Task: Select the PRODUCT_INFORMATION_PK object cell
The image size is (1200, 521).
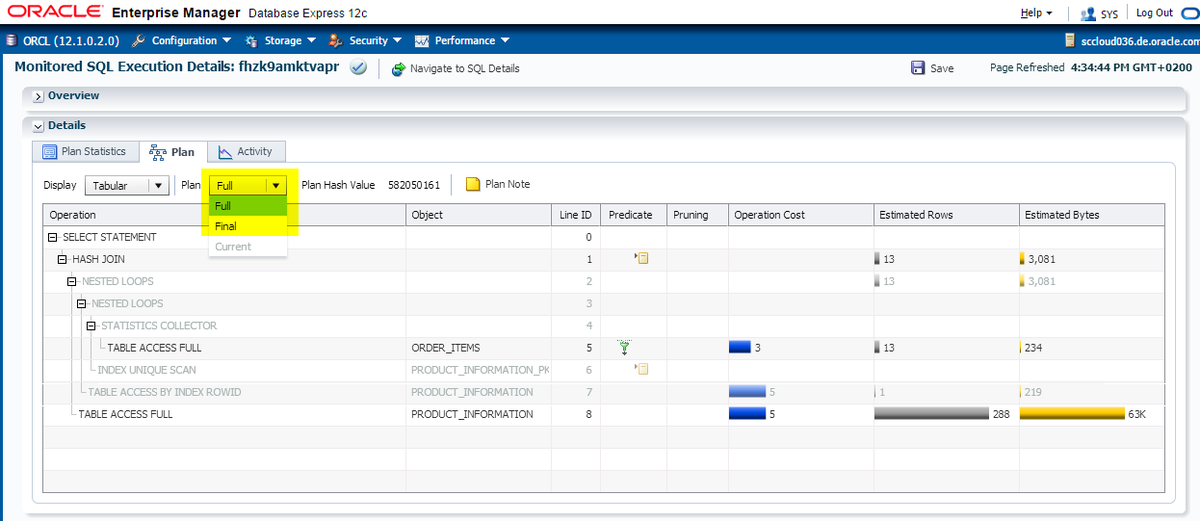Action: (x=478, y=370)
